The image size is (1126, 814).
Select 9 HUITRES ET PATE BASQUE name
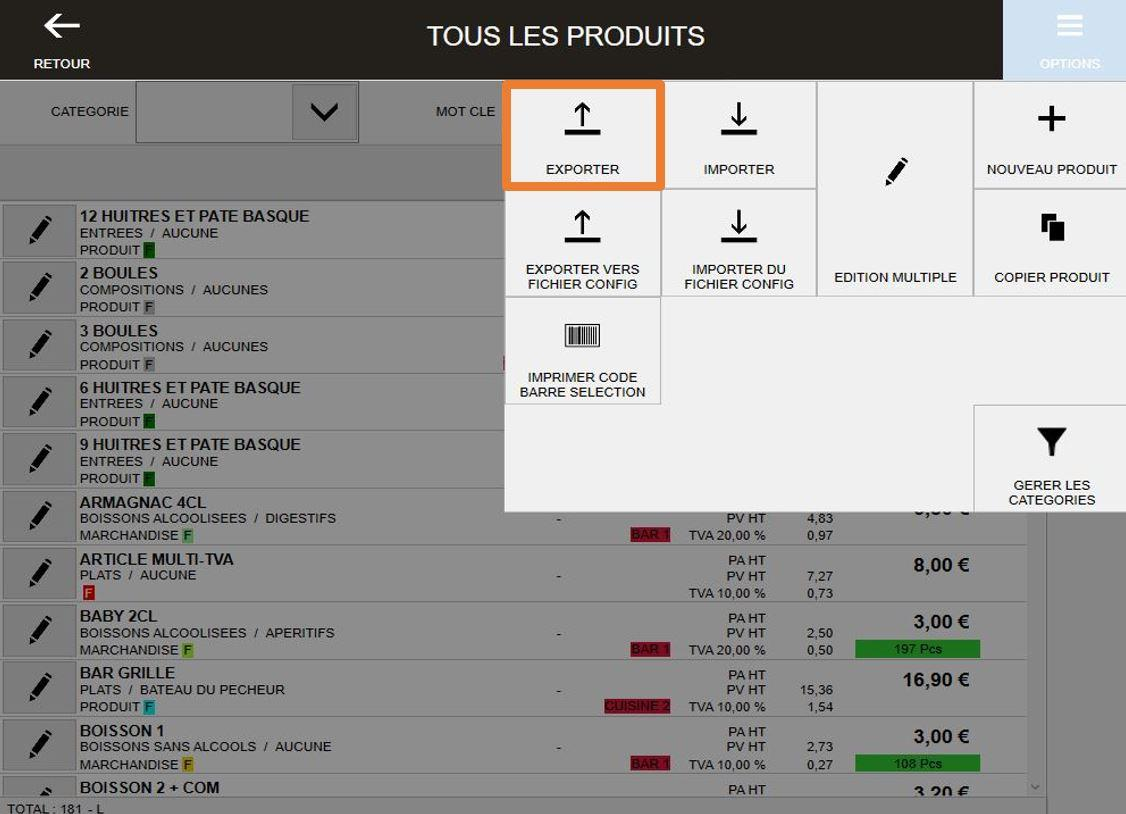pos(190,444)
